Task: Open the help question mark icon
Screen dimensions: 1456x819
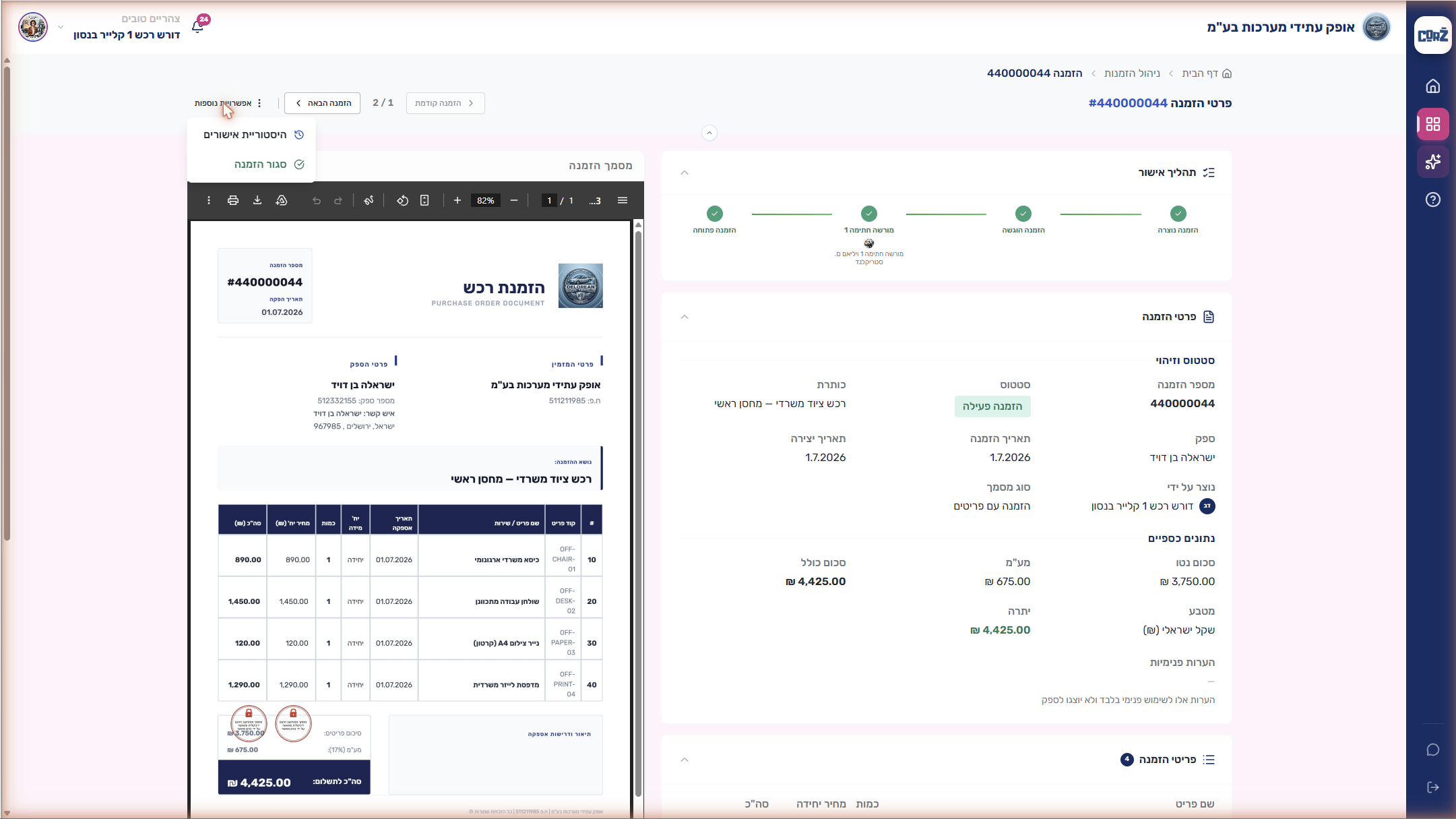Action: click(1432, 200)
